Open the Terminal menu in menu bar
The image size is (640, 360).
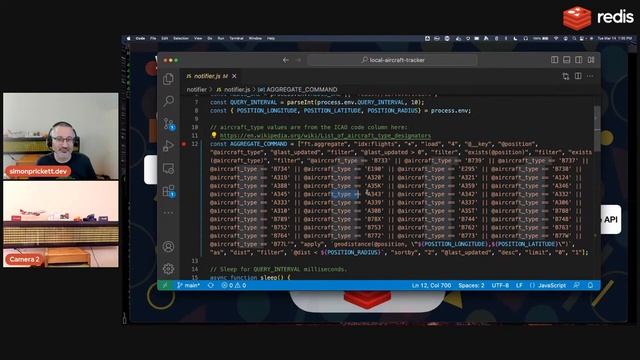[236, 38]
